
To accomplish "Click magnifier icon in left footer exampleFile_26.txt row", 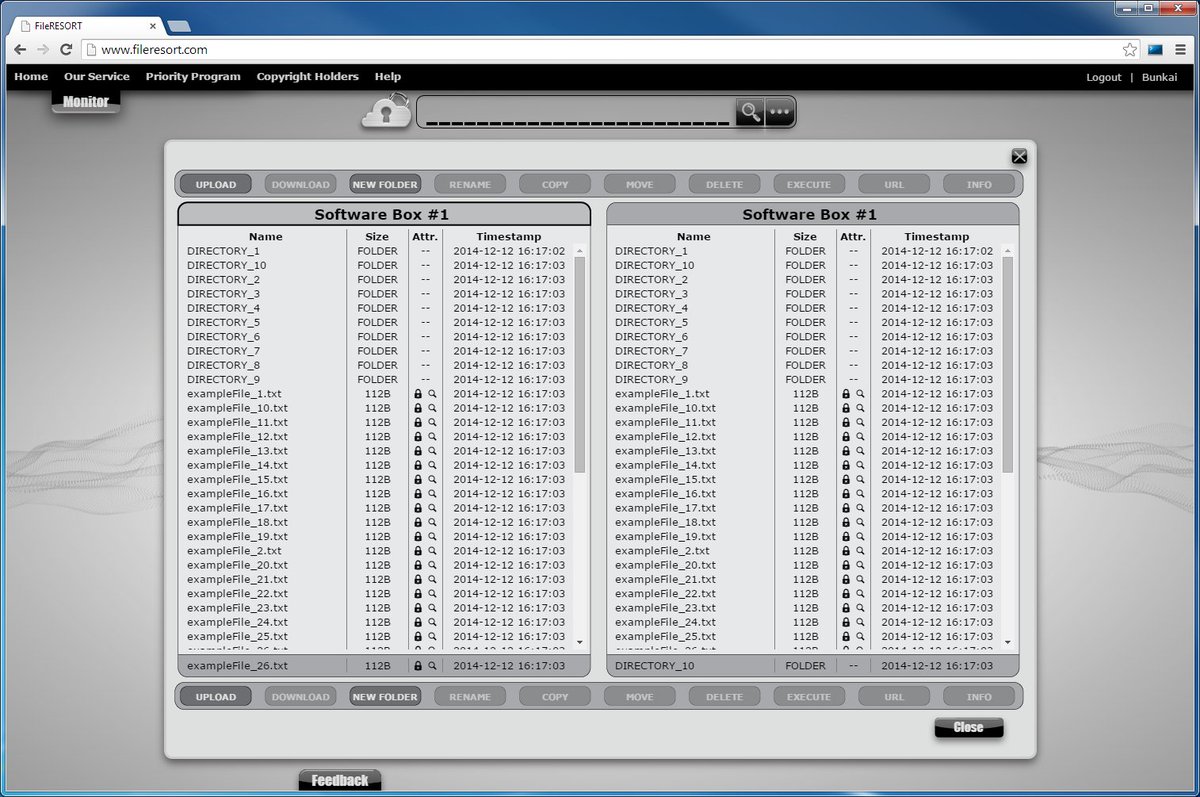I will [x=432, y=666].
